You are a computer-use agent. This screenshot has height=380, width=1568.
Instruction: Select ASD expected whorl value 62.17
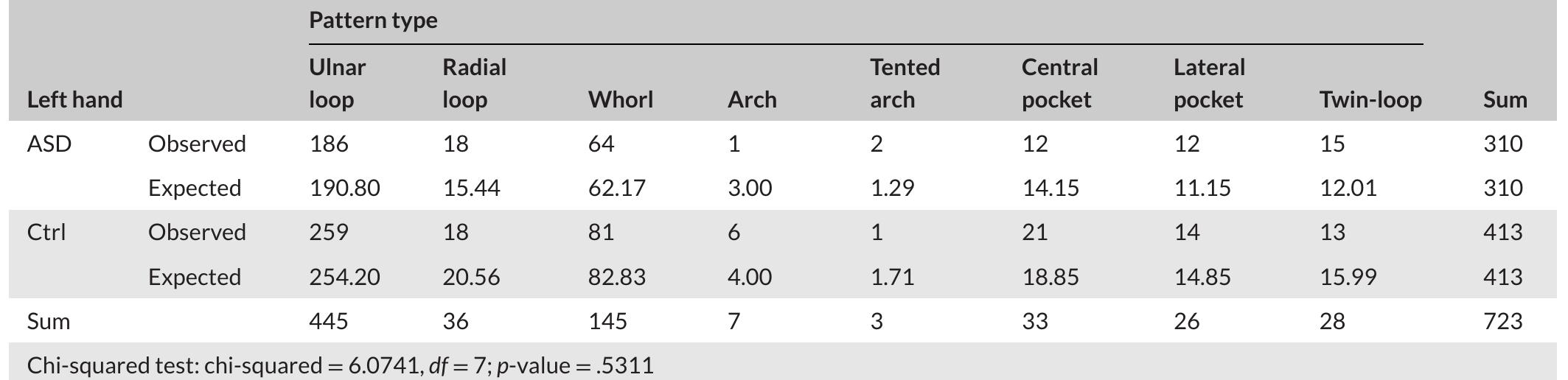tap(616, 188)
